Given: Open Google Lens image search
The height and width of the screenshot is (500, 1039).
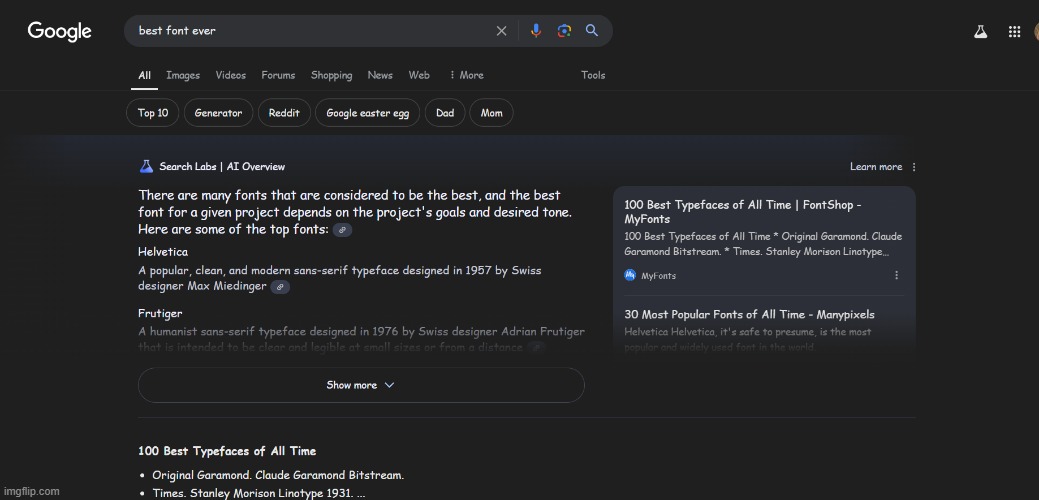Looking at the screenshot, I should click(x=564, y=31).
